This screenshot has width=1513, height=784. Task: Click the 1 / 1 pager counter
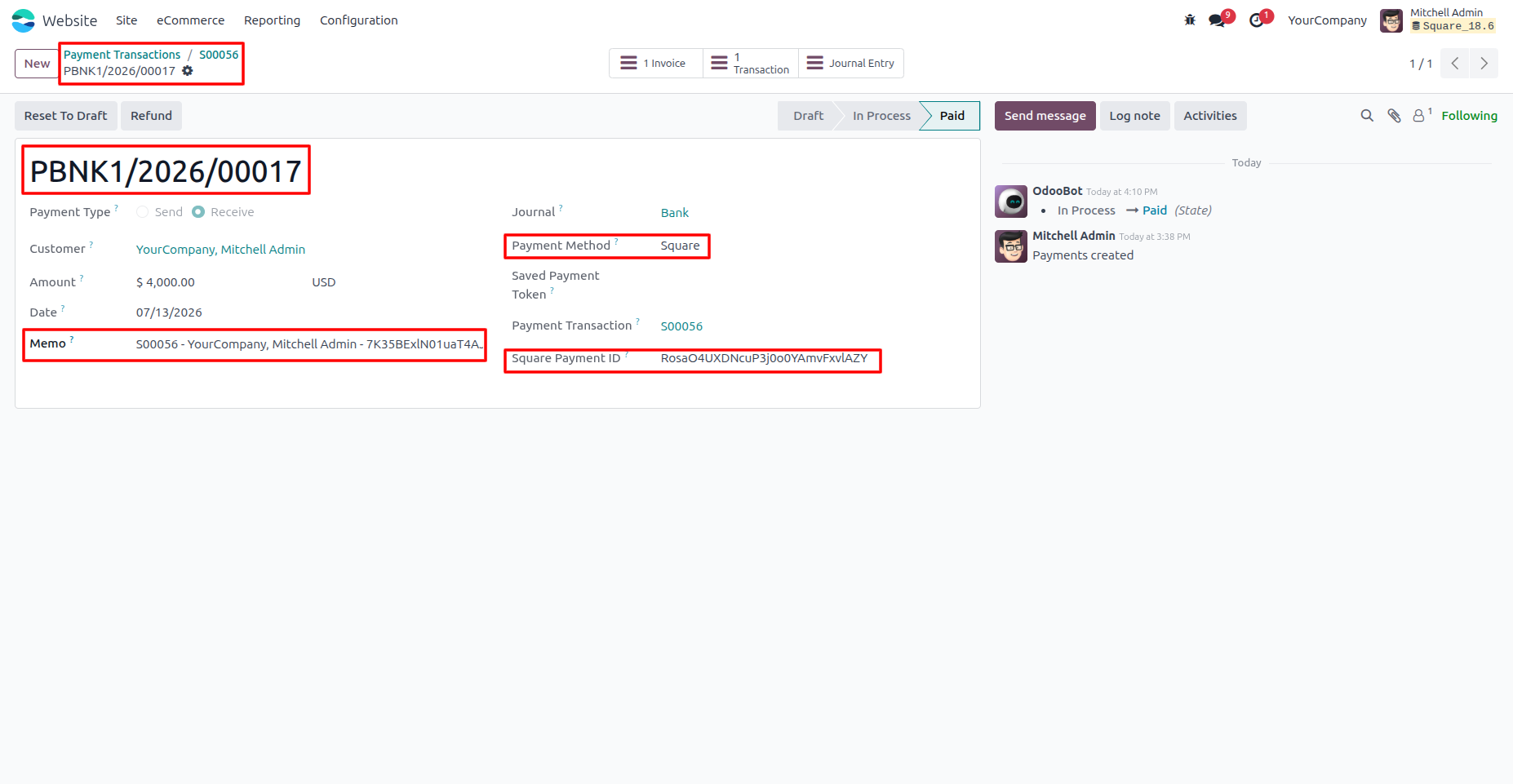(x=1421, y=64)
